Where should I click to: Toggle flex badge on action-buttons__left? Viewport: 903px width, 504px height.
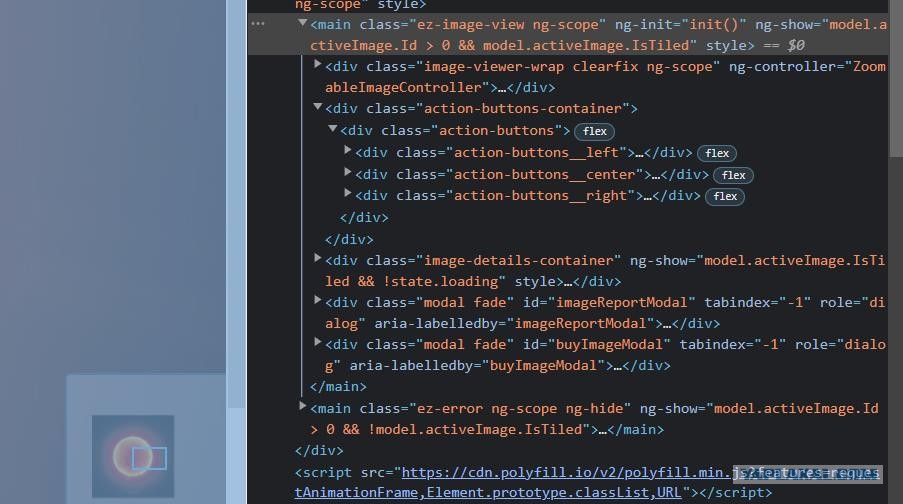coord(717,153)
